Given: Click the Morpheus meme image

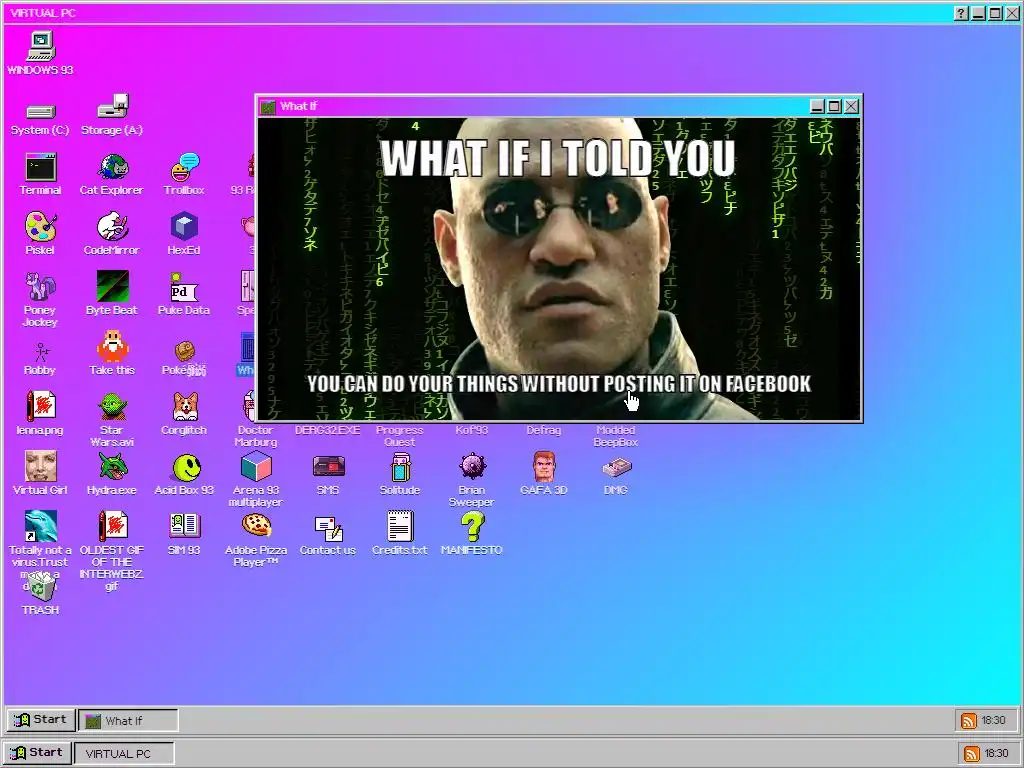Looking at the screenshot, I should tap(559, 268).
